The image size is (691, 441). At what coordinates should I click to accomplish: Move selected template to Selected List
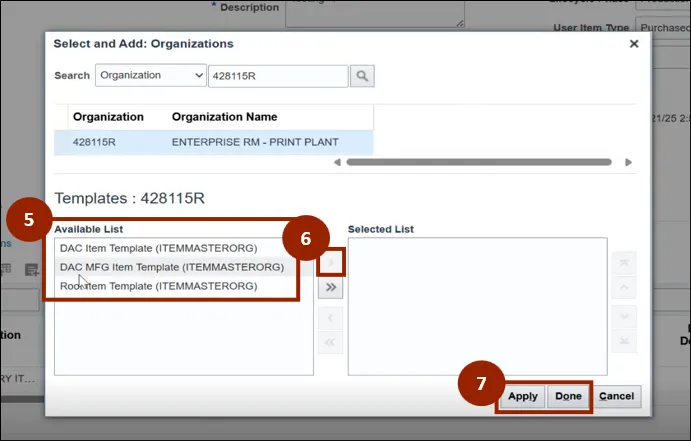pyautogui.click(x=330, y=263)
